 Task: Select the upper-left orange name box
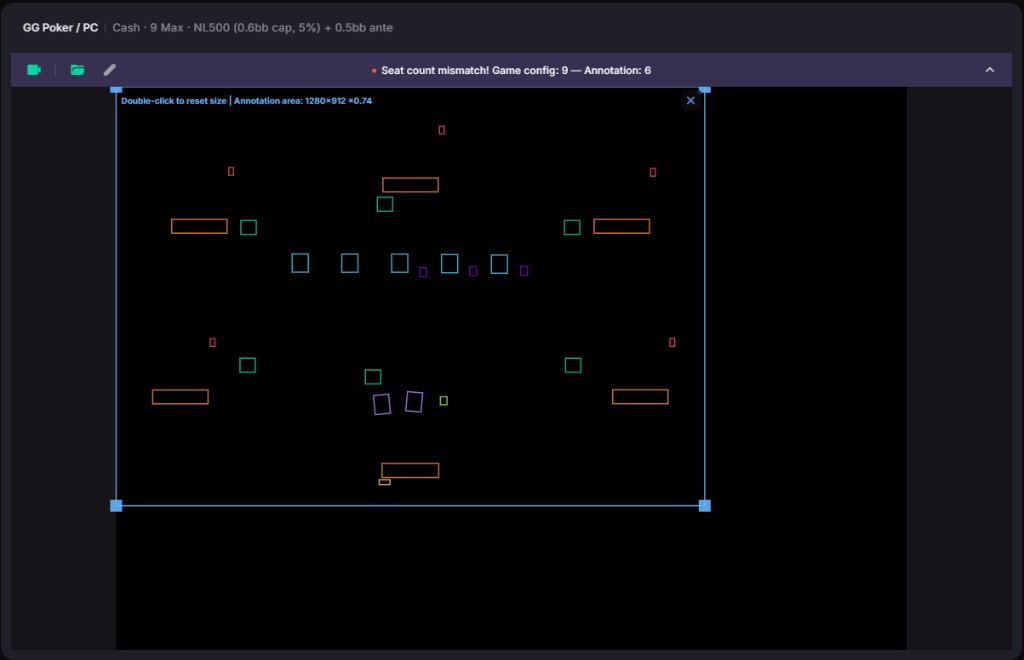coord(199,226)
